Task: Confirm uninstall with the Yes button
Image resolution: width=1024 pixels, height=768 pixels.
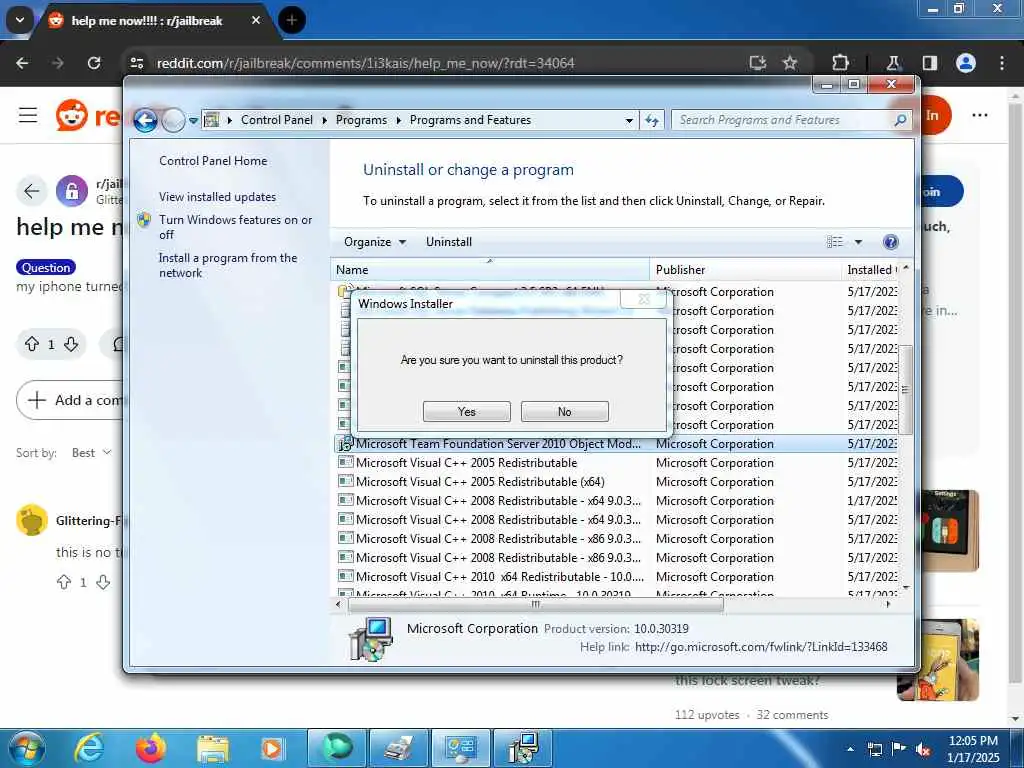Action: pyautogui.click(x=466, y=411)
